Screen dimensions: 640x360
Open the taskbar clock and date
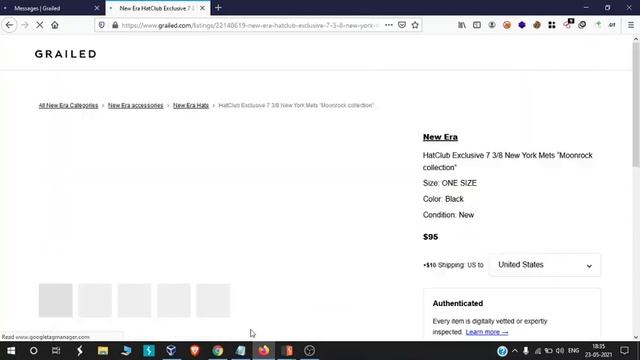598,351
